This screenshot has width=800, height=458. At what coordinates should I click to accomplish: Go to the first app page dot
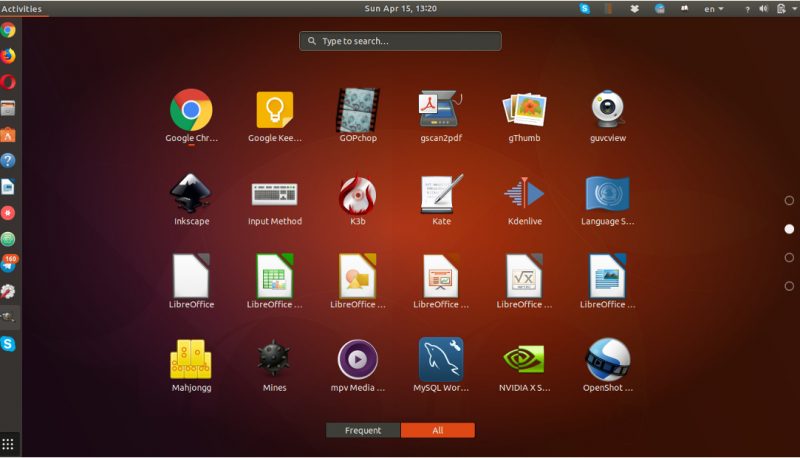point(789,200)
